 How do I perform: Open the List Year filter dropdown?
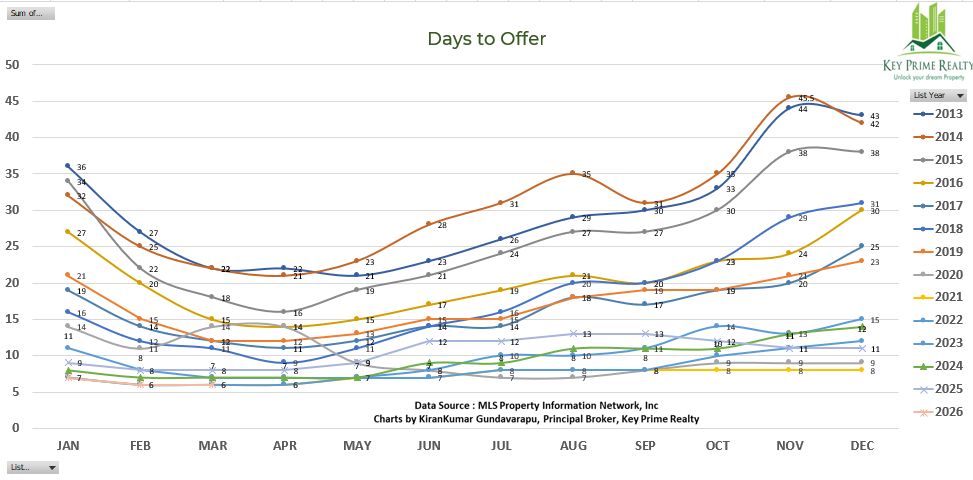coord(960,95)
